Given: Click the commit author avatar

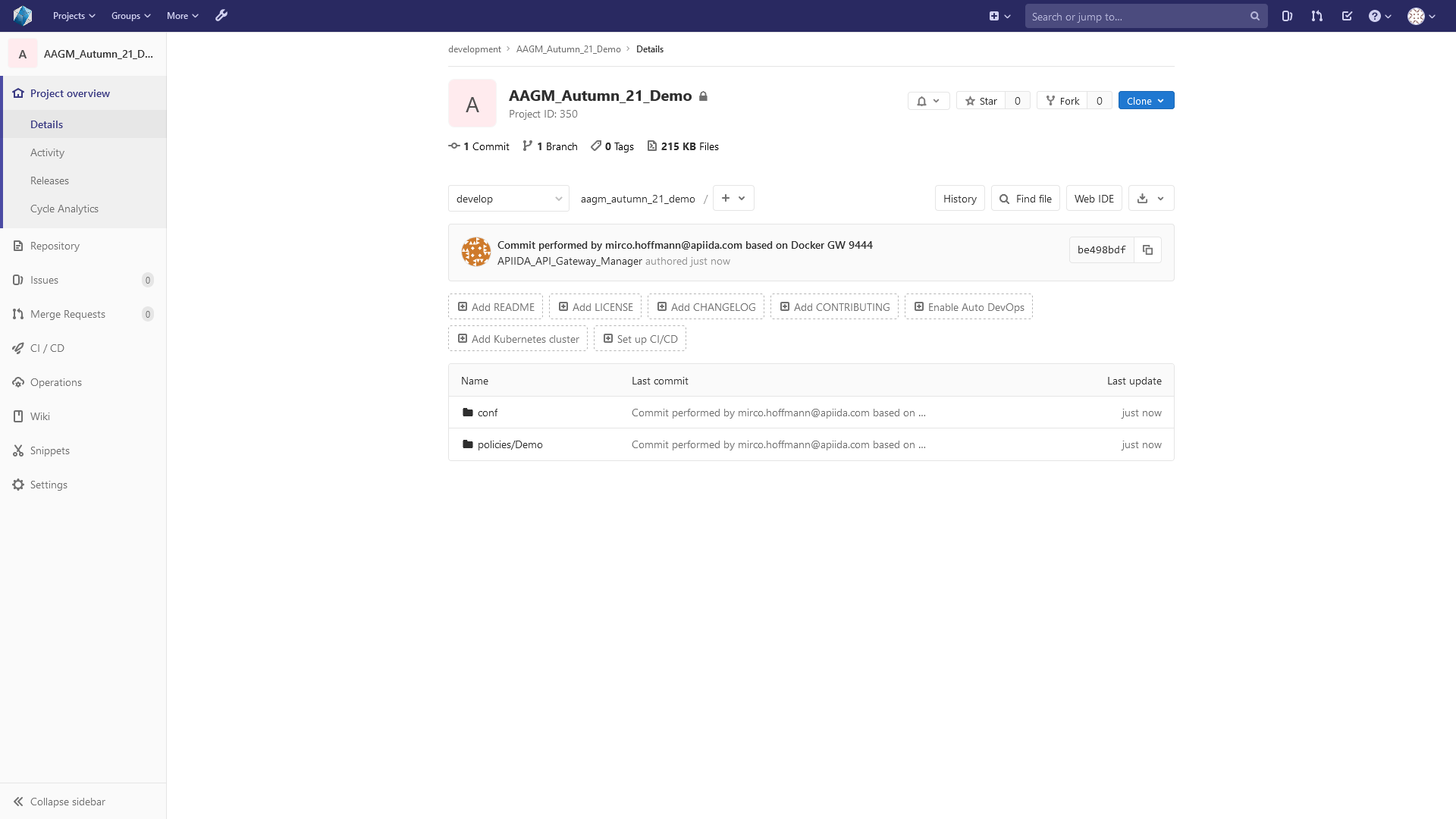Looking at the screenshot, I should pos(476,252).
